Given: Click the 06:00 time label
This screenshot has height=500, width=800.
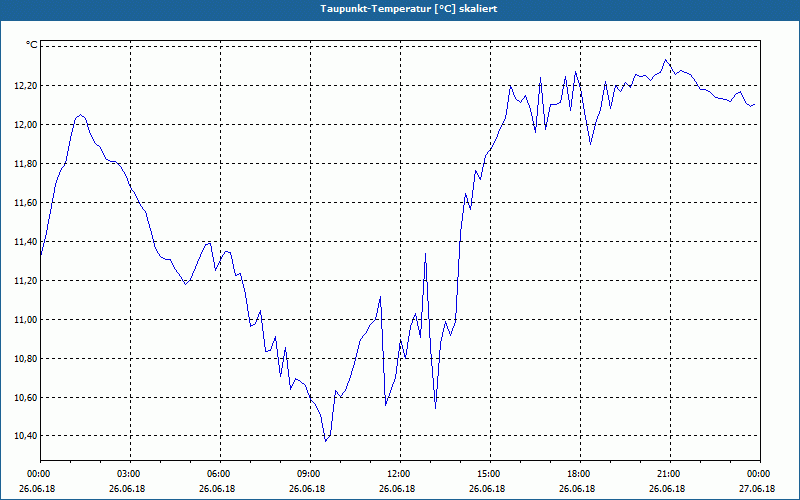Looking at the screenshot, I should coord(220,474).
